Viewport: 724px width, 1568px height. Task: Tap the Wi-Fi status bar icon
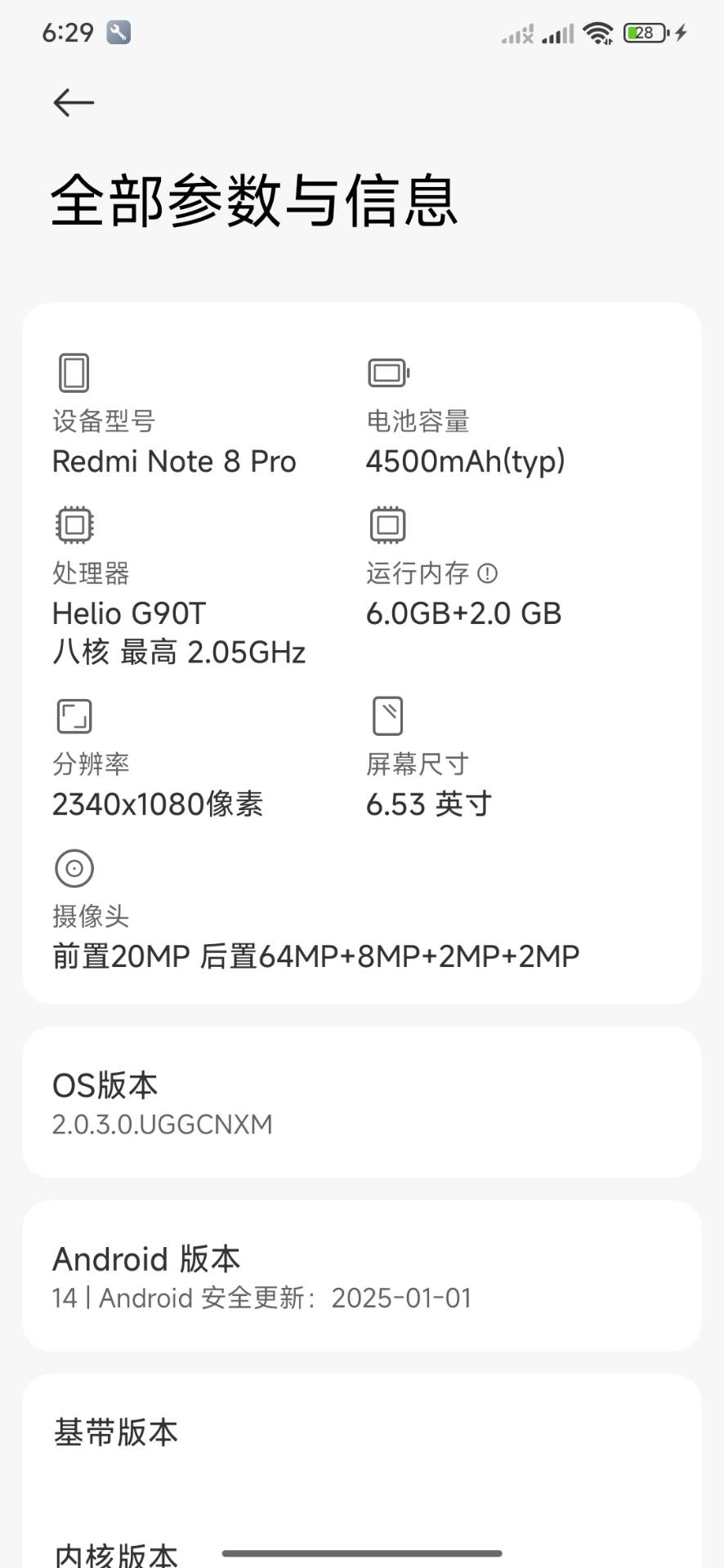click(x=598, y=33)
